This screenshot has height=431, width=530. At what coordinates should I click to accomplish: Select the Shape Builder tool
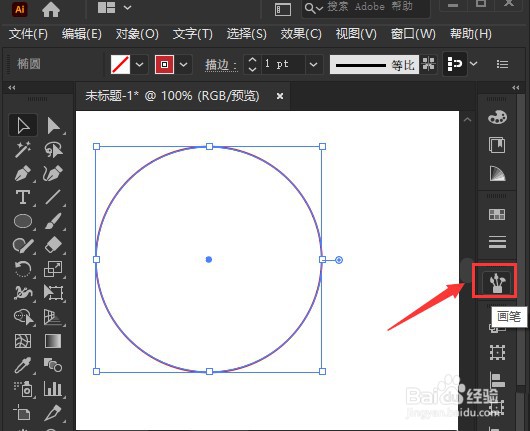coord(23,317)
